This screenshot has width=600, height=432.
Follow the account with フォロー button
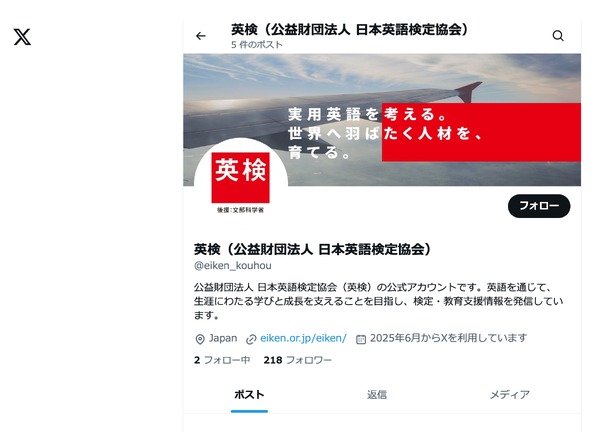539,206
